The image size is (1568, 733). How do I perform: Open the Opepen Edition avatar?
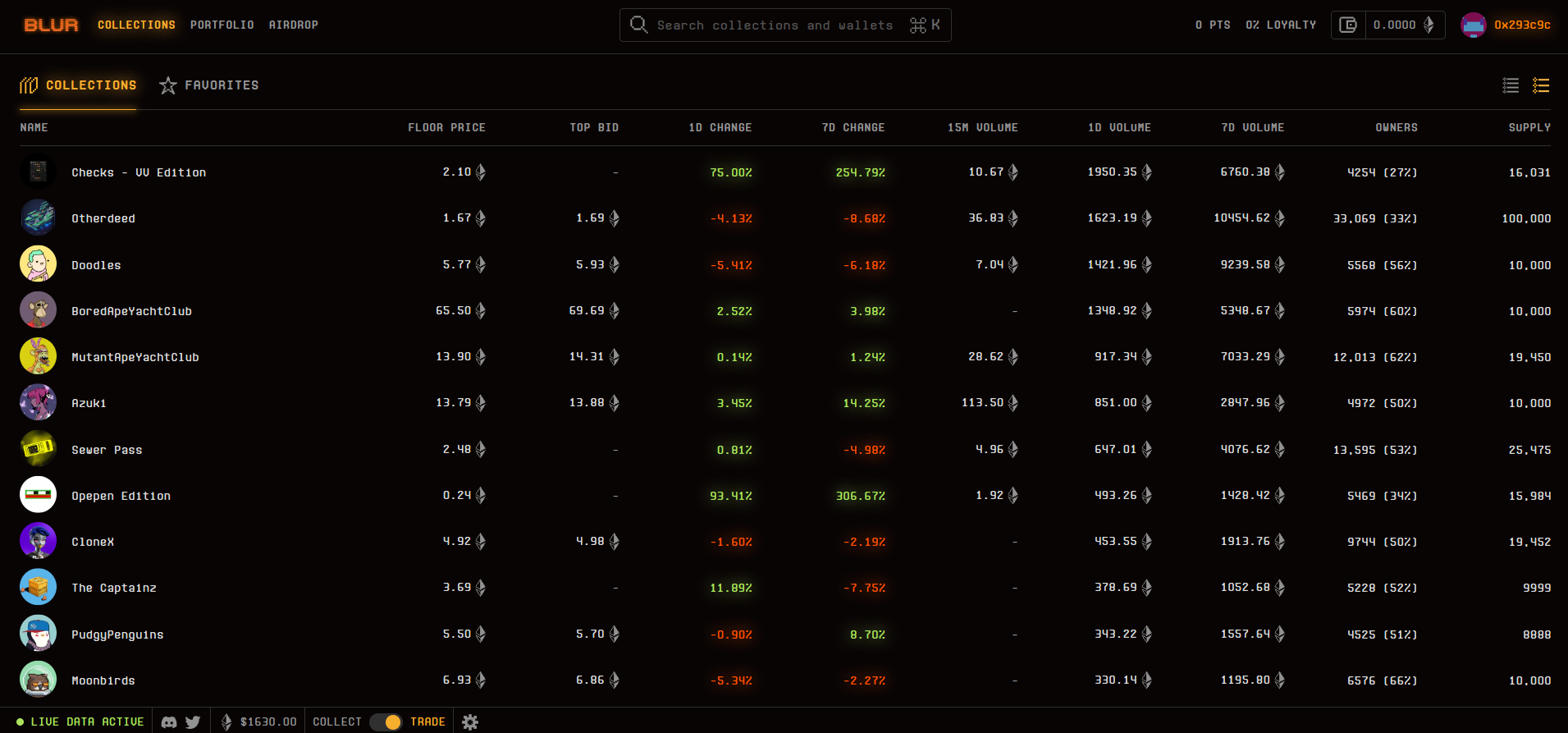[x=38, y=495]
